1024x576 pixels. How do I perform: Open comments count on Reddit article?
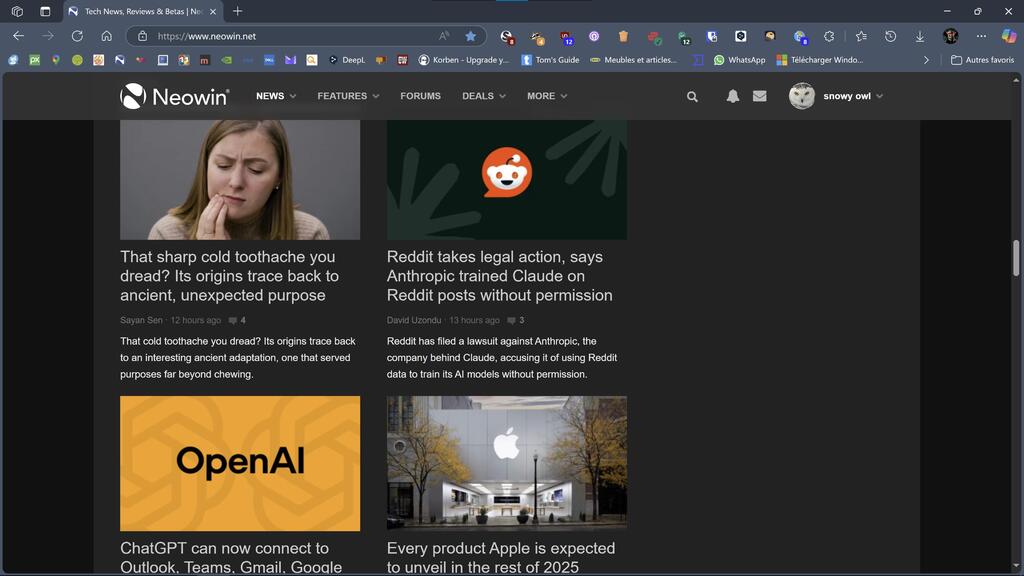(516, 320)
